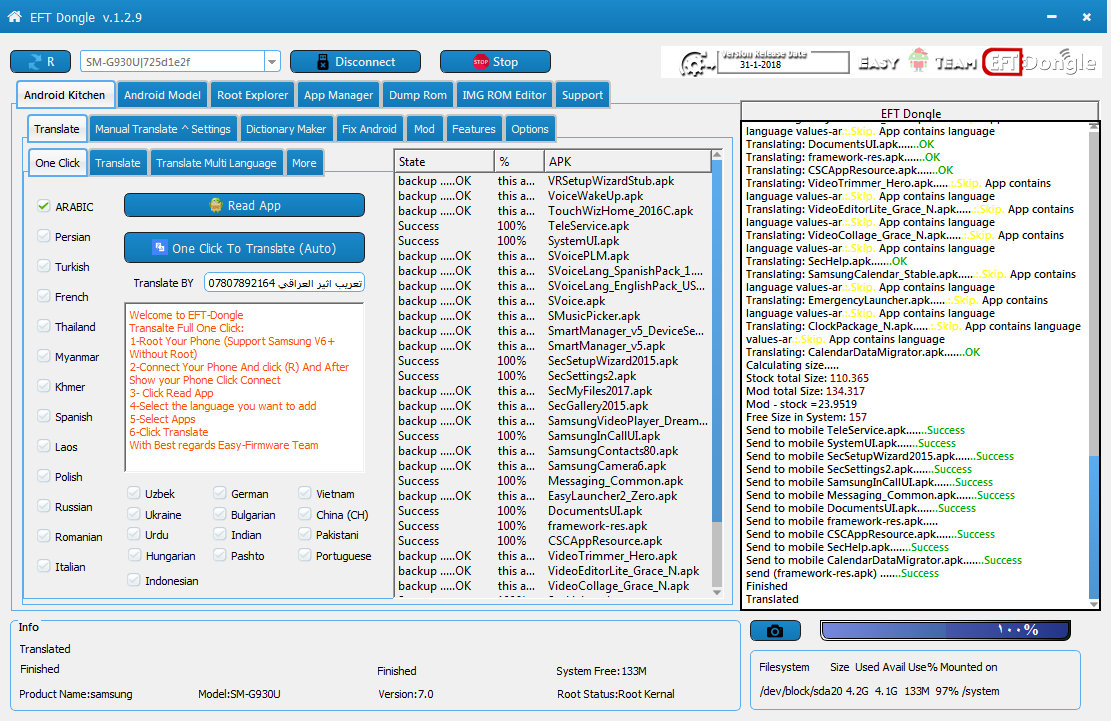
Task: Click the Translate BY text field
Action: coord(284,283)
